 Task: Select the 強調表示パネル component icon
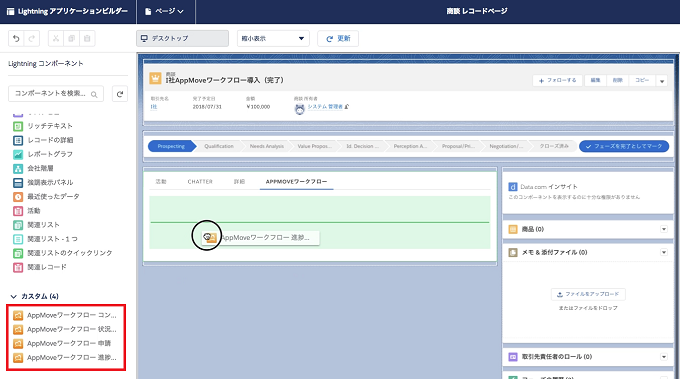point(18,183)
